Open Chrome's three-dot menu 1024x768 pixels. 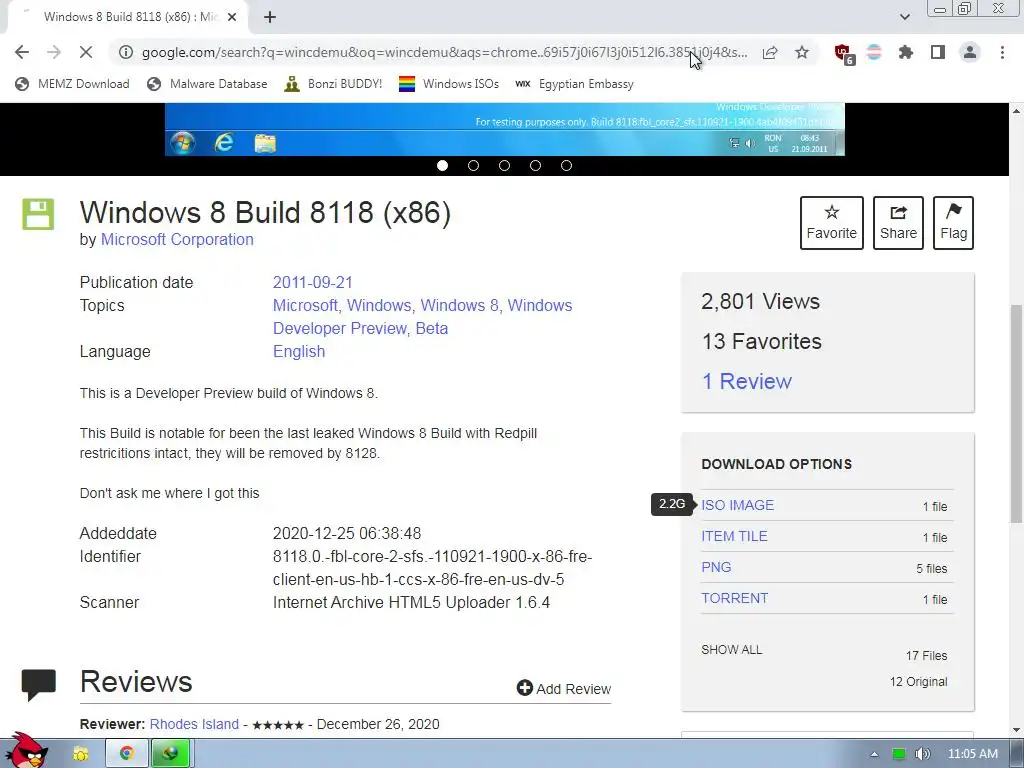coord(1002,52)
